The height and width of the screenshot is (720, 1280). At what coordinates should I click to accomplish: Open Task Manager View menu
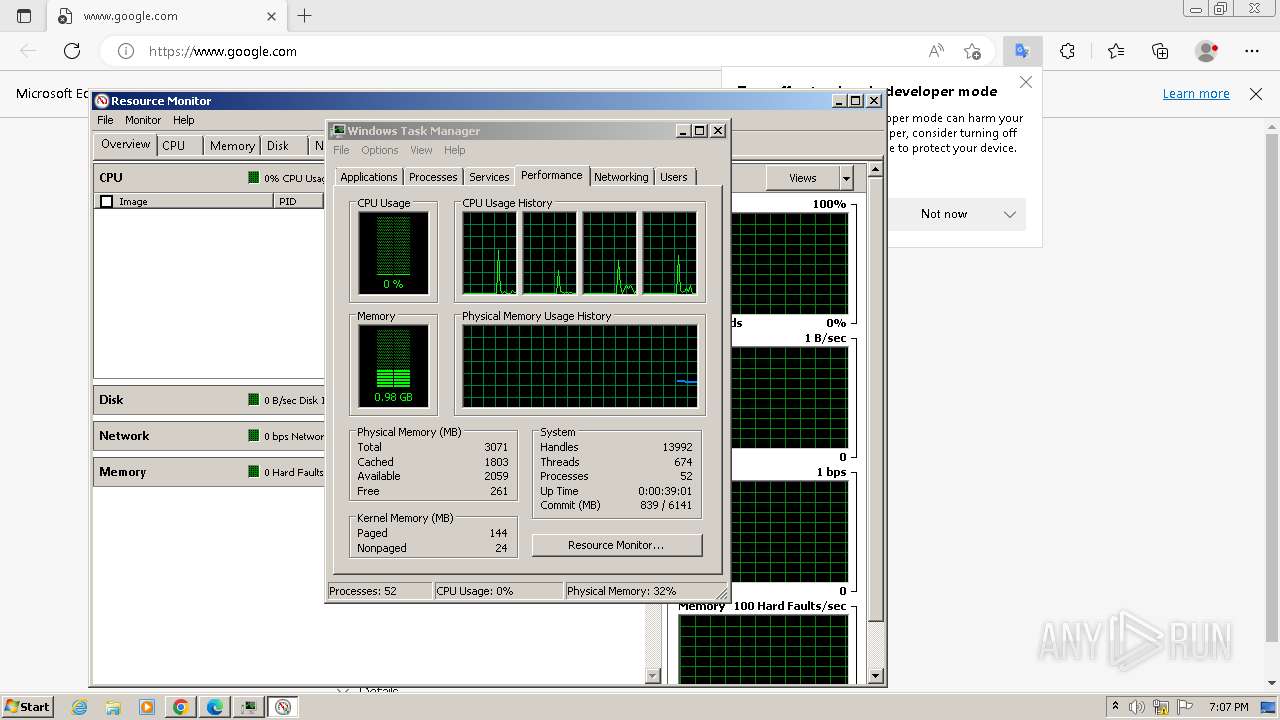pos(421,150)
